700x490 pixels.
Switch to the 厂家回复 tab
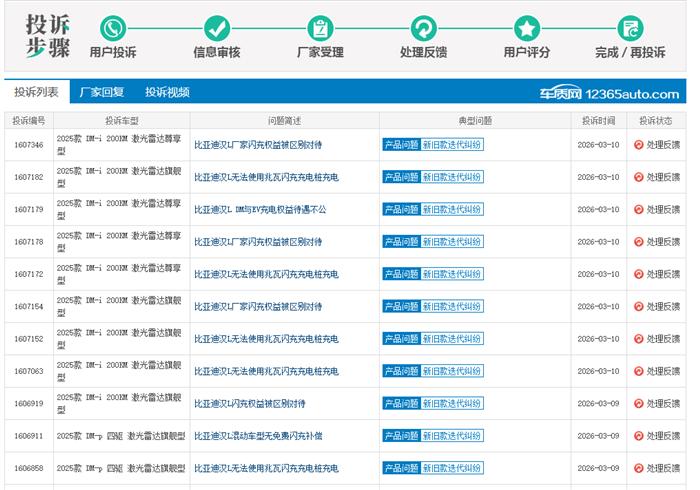coord(101,92)
